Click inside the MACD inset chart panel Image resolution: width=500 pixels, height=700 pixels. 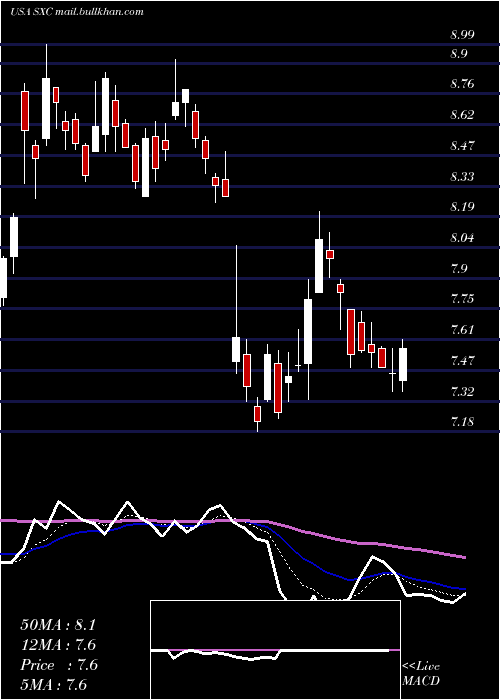coord(275,650)
